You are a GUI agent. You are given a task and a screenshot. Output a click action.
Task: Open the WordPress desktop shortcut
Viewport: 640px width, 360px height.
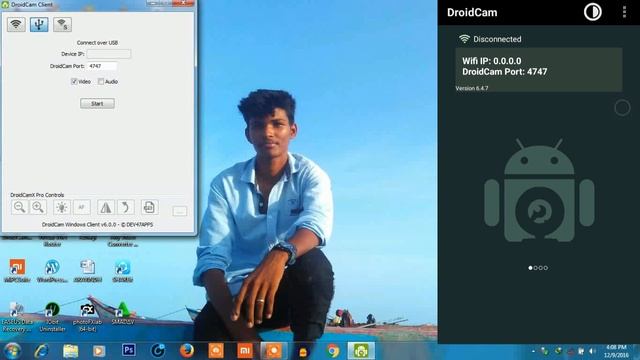pos(52,271)
